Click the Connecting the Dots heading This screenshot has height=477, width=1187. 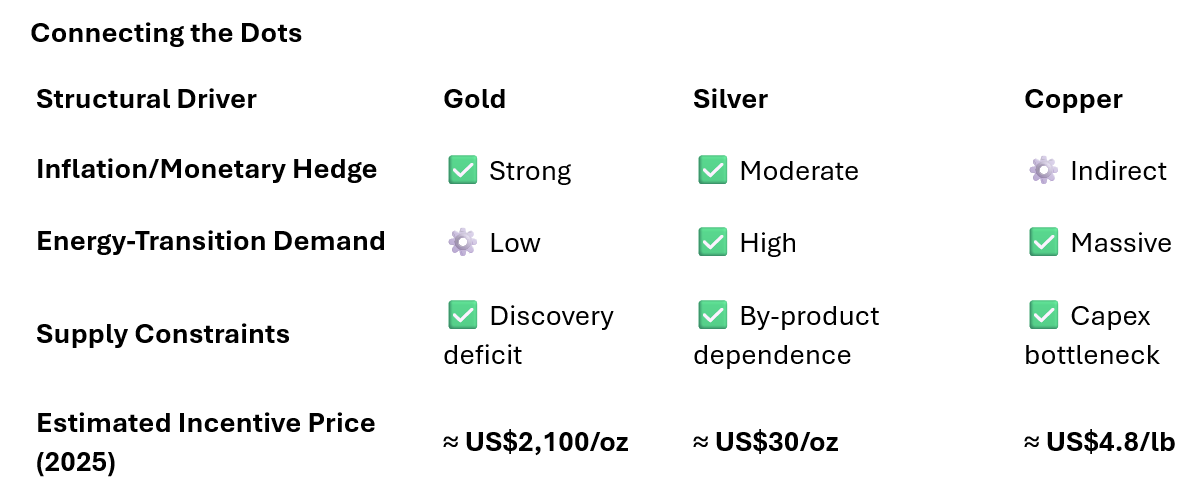click(166, 33)
